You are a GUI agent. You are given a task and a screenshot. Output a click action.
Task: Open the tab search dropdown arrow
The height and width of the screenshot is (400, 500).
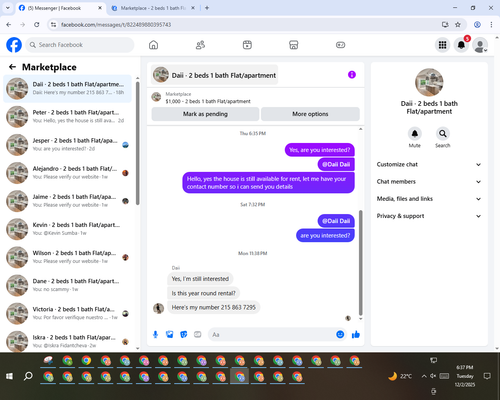pos(8,8)
